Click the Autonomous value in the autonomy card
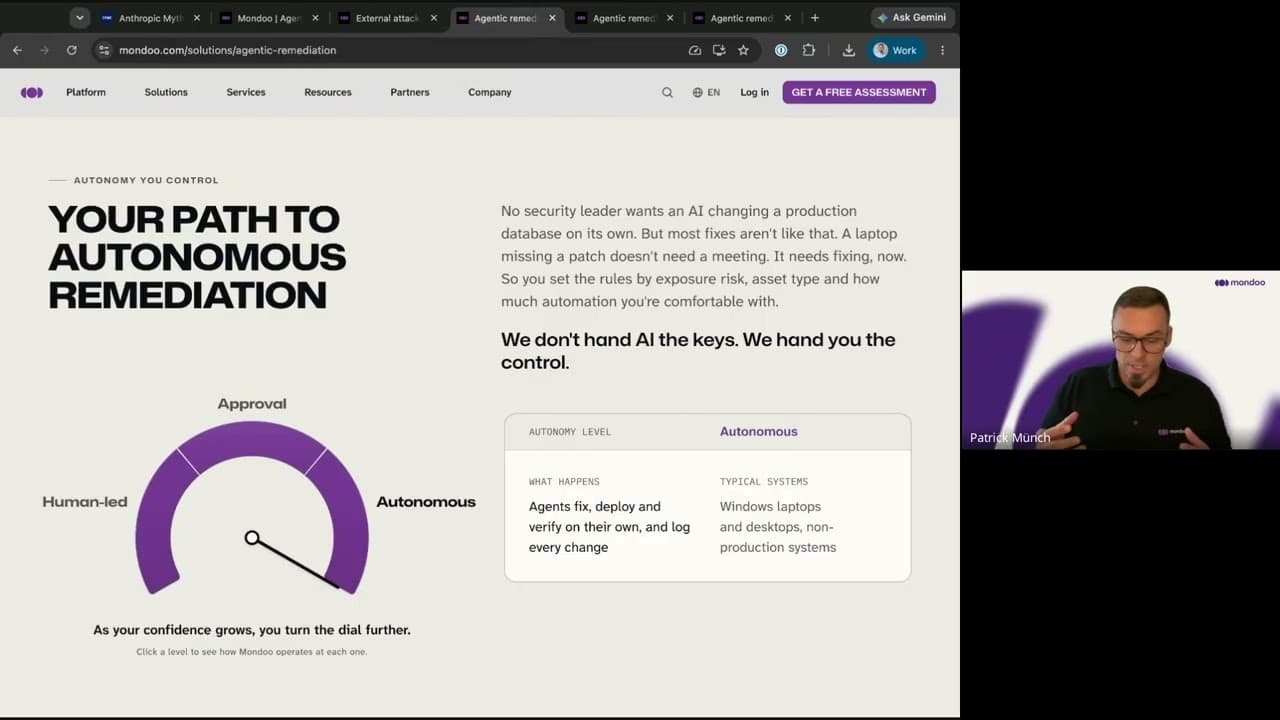Image resolution: width=1280 pixels, height=720 pixels. click(x=759, y=432)
